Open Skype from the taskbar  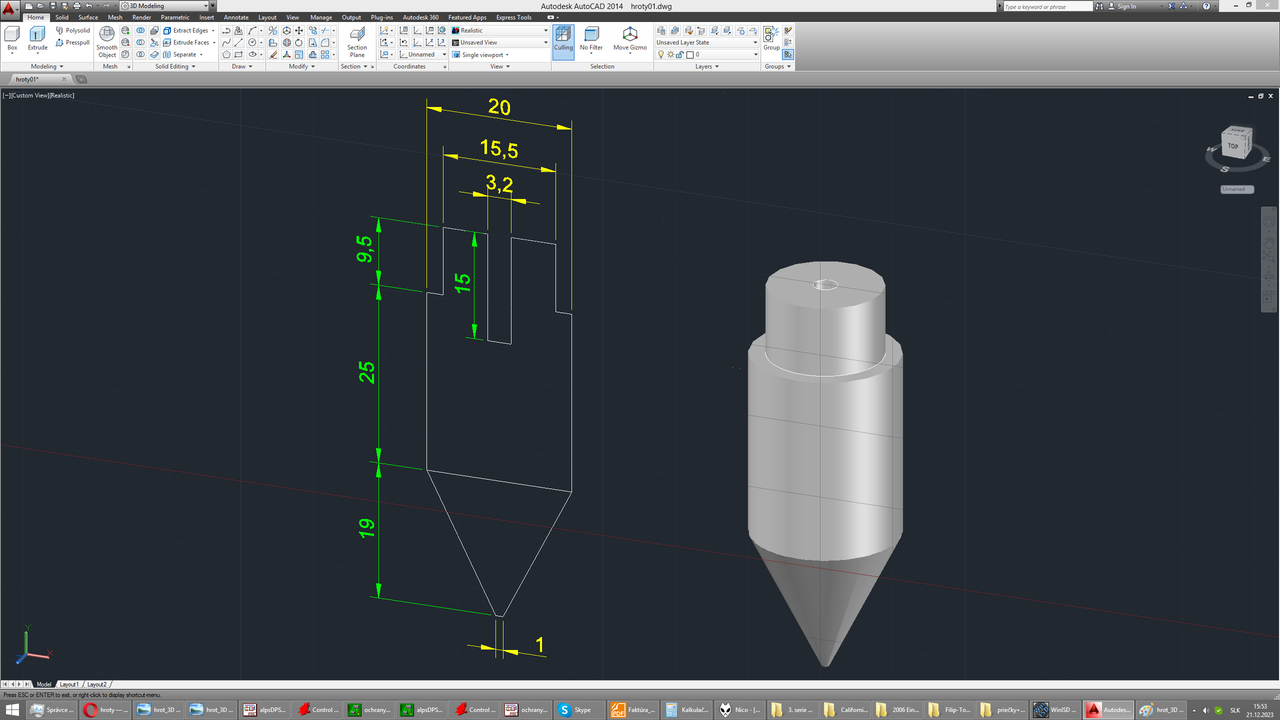(580, 709)
